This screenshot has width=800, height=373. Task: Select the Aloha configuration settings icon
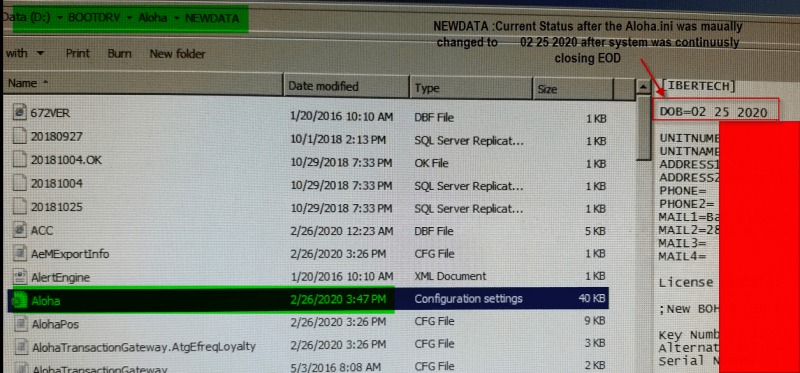pos(20,301)
